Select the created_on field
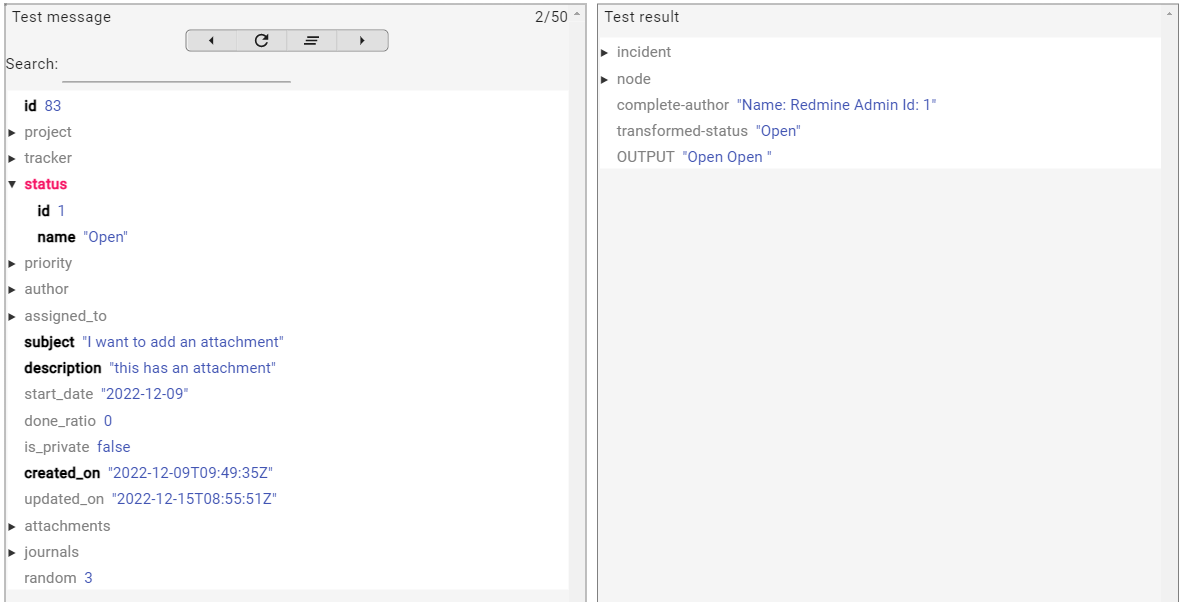The width and height of the screenshot is (1184, 602). point(62,473)
